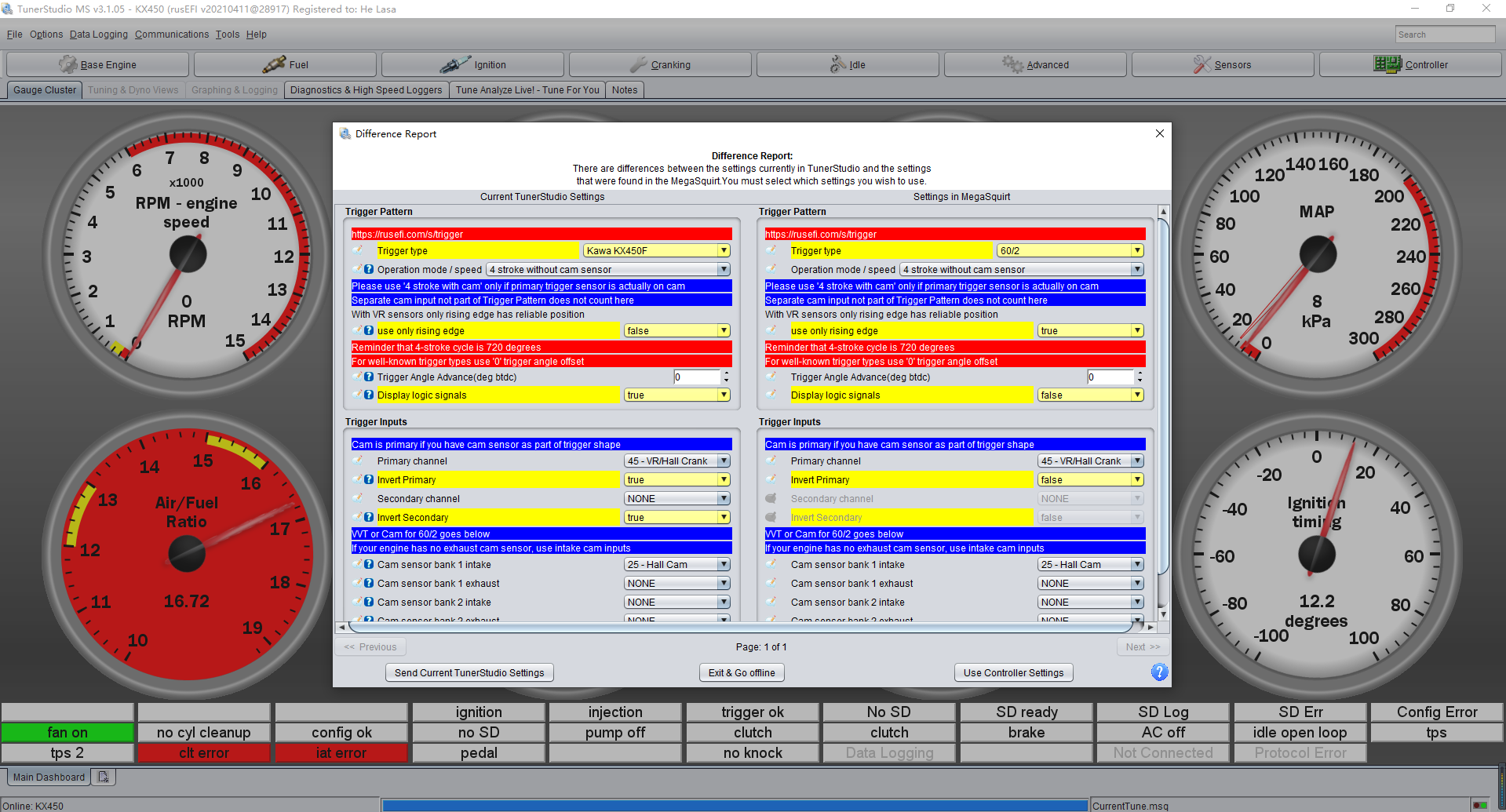Open the Ignition settings menu
This screenshot has height=812, width=1506.
pyautogui.click(x=472, y=64)
